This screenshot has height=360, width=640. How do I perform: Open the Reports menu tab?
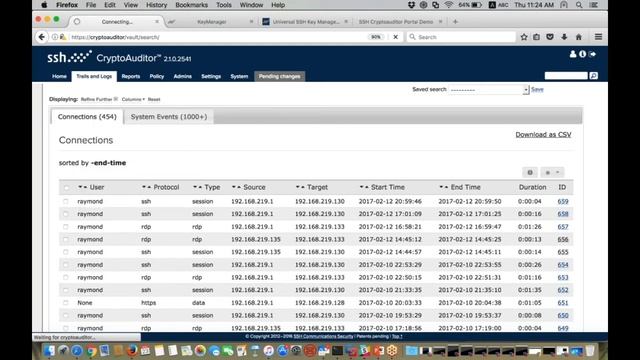click(131, 76)
